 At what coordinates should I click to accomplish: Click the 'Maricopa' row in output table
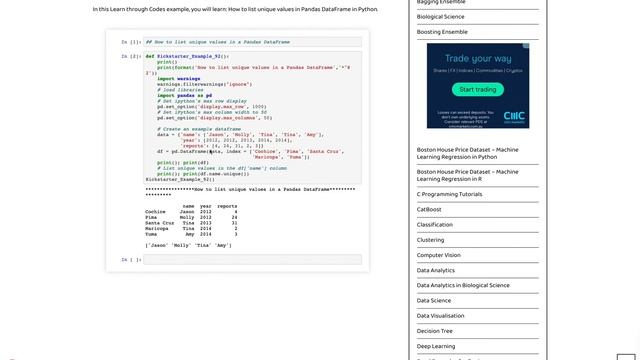click(x=191, y=229)
